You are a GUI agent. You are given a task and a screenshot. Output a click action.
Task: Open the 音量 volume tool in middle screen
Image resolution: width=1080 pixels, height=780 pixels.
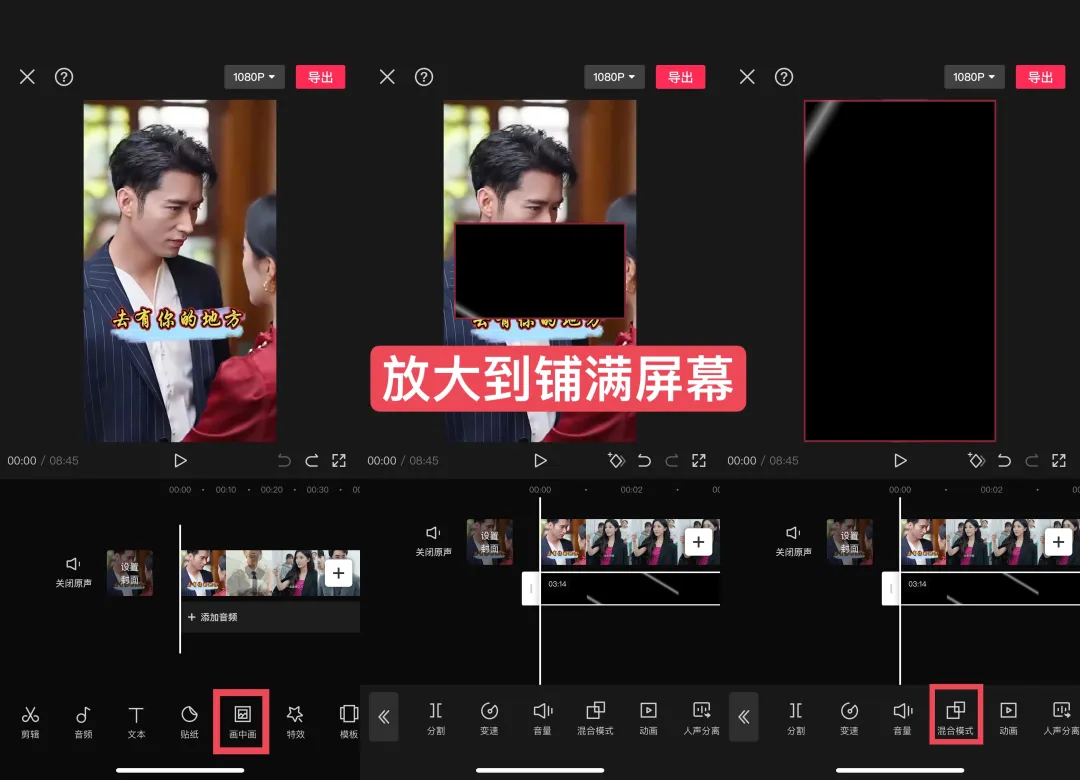pyautogui.click(x=543, y=718)
